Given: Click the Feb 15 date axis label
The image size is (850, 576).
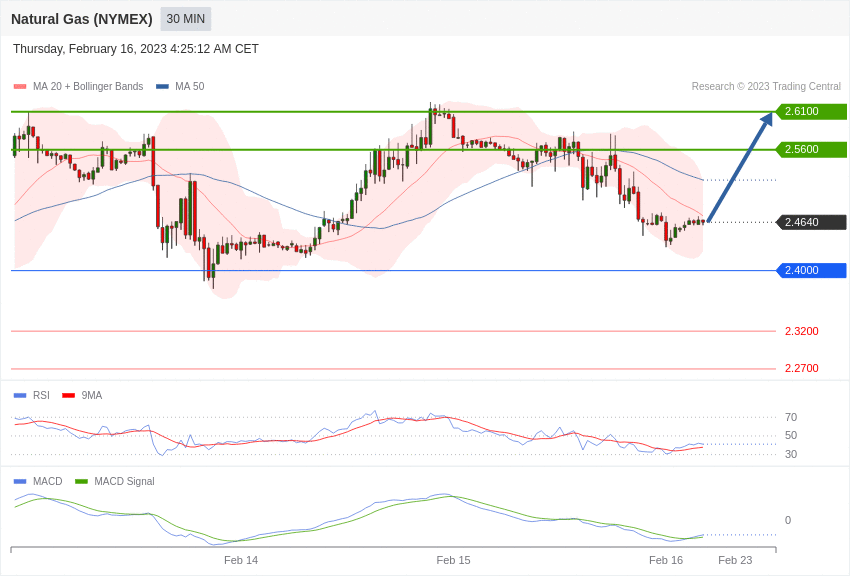Looking at the screenshot, I should click(453, 560).
